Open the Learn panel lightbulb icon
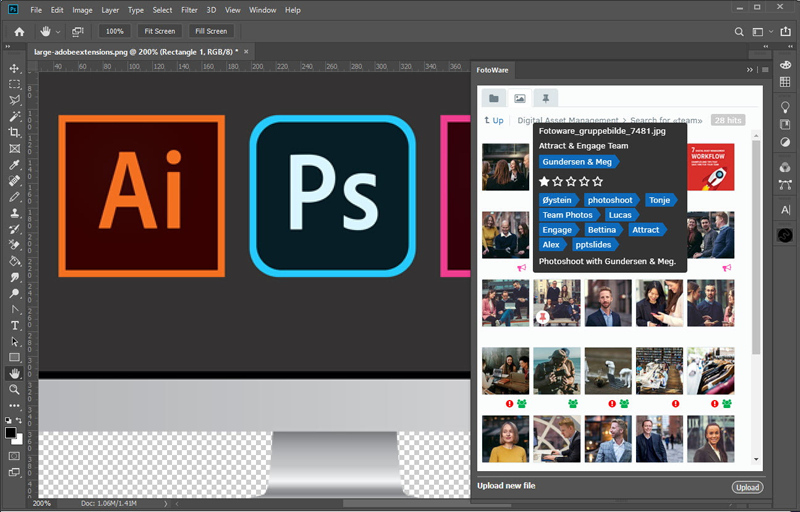 tap(785, 107)
